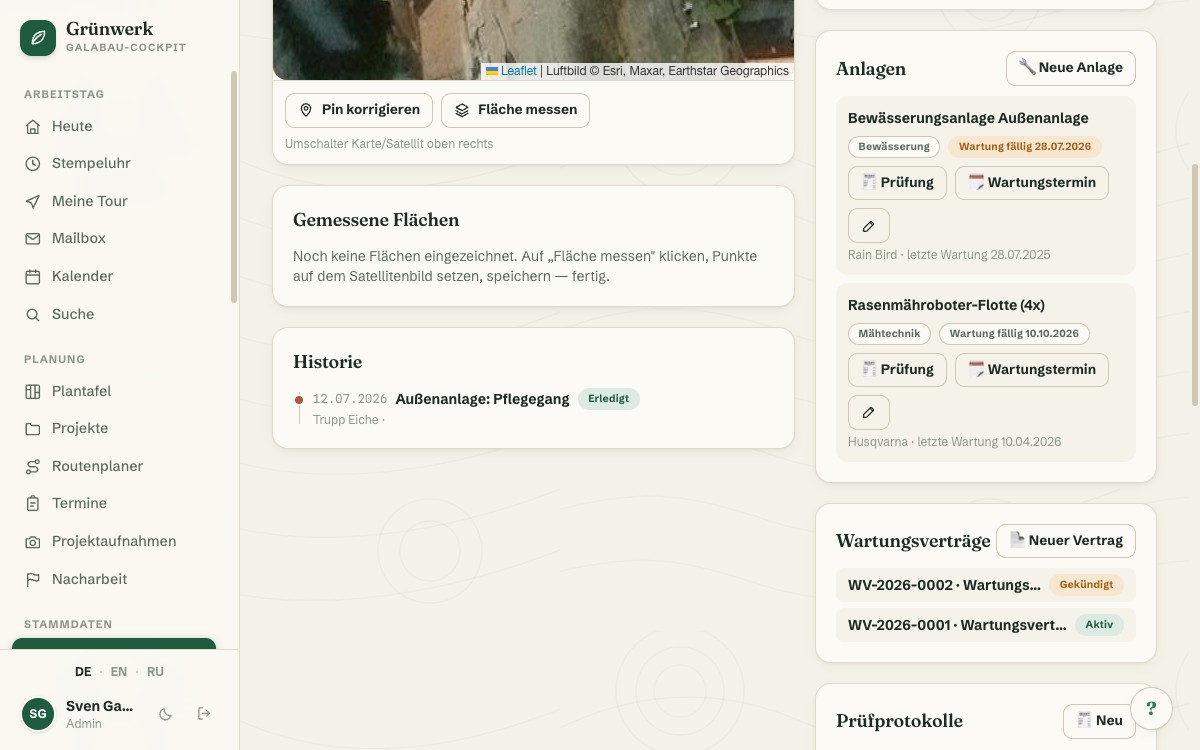Click the Termine clipboard icon
1200x750 pixels.
coord(33,503)
